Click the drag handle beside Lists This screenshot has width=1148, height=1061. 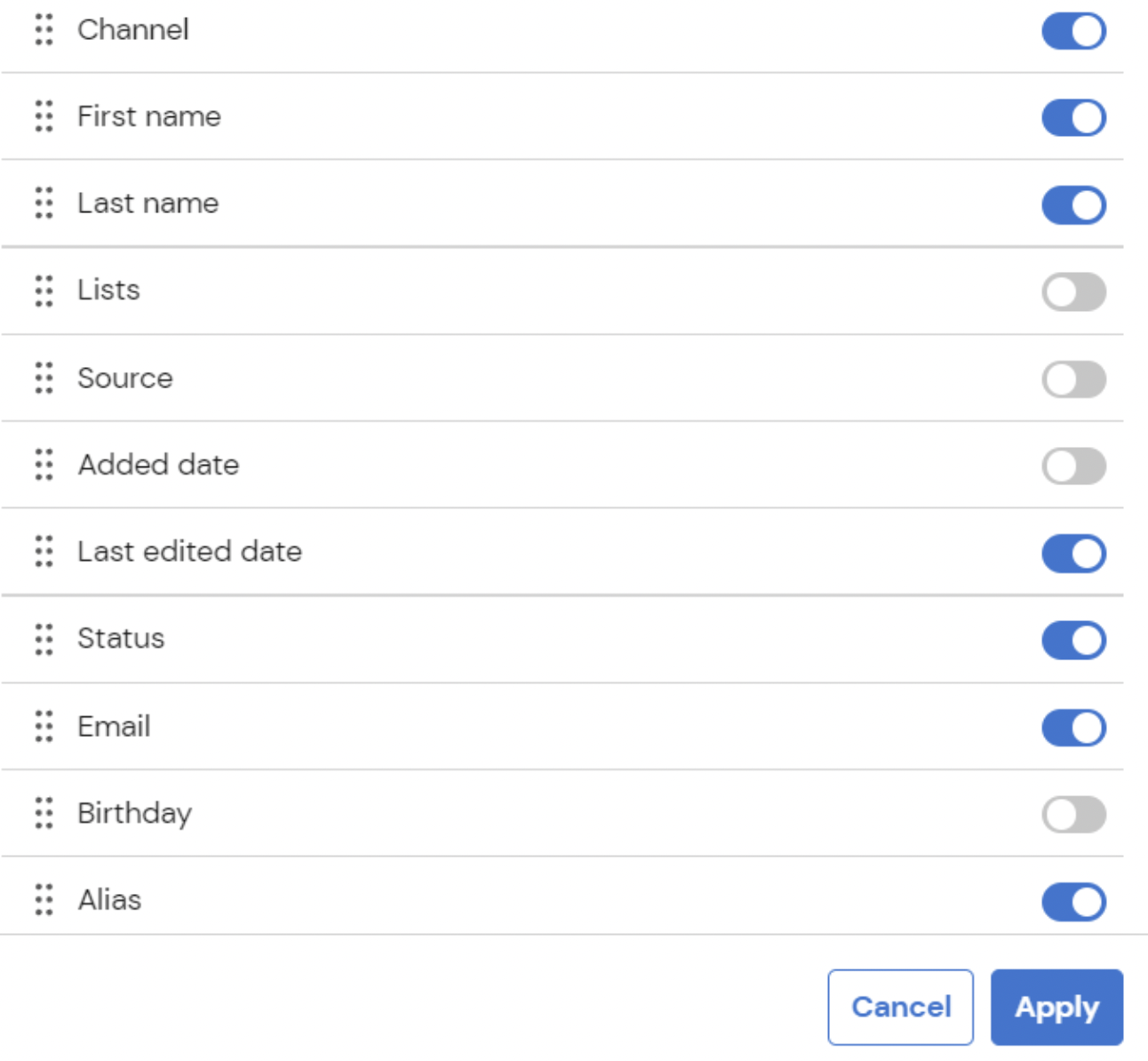tap(44, 291)
